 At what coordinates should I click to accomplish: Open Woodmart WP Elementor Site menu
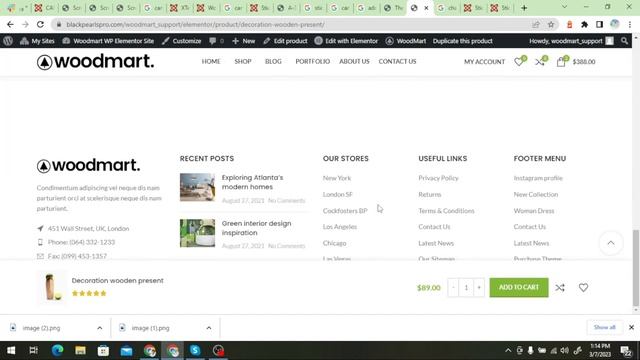pos(108,41)
